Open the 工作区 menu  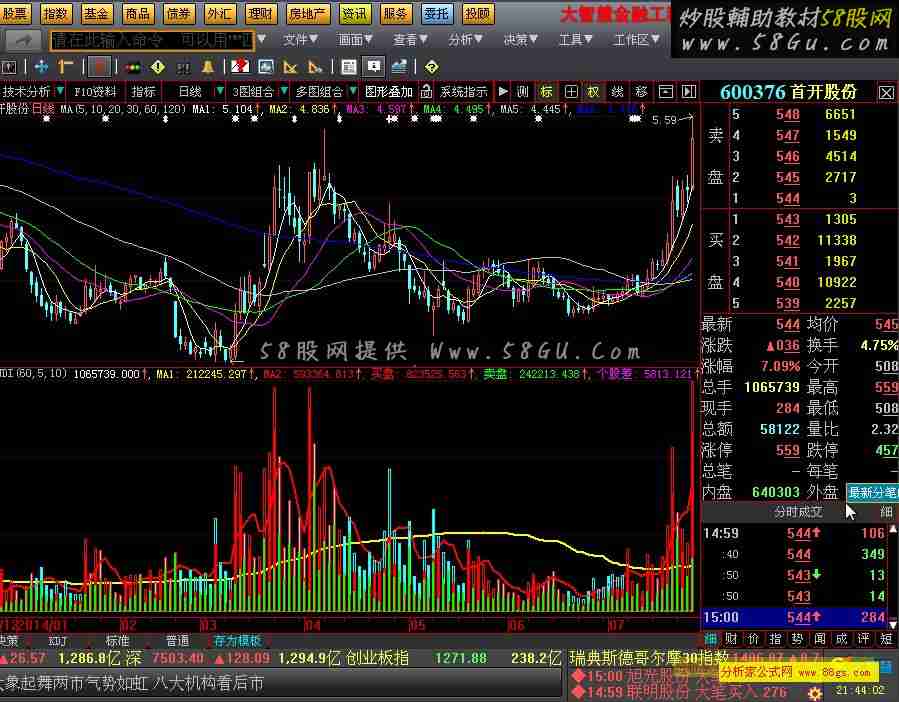(636, 40)
